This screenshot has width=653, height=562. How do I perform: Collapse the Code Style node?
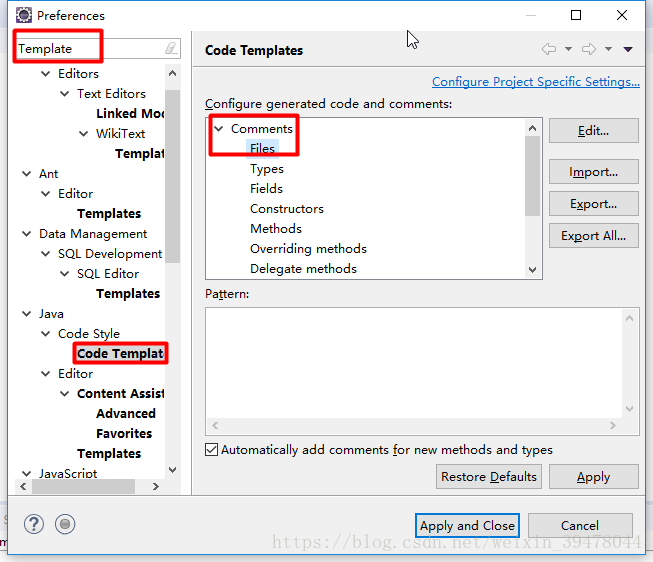[45, 334]
